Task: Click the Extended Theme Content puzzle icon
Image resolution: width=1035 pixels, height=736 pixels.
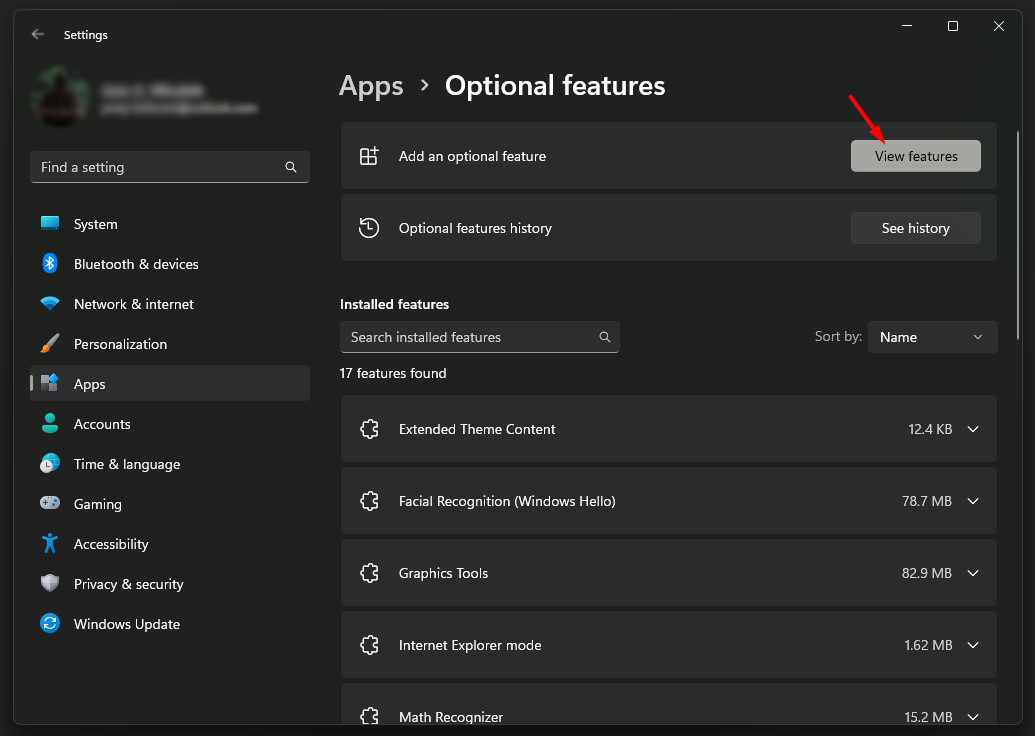Action: (370, 429)
